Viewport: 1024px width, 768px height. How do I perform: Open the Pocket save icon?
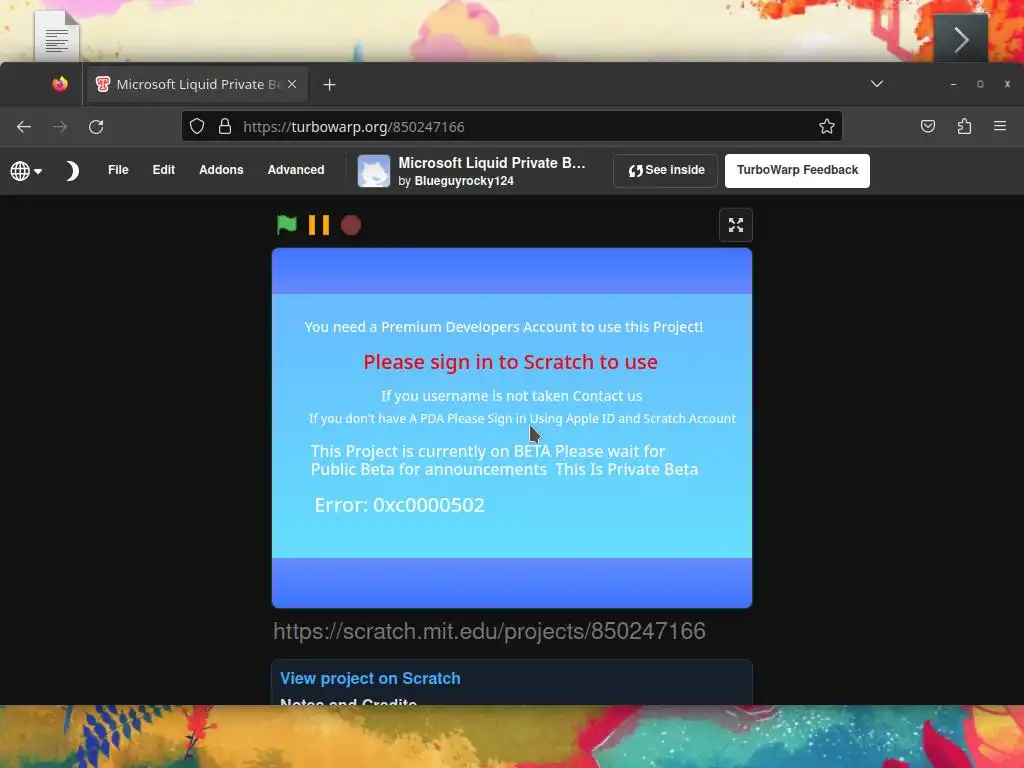pos(927,126)
